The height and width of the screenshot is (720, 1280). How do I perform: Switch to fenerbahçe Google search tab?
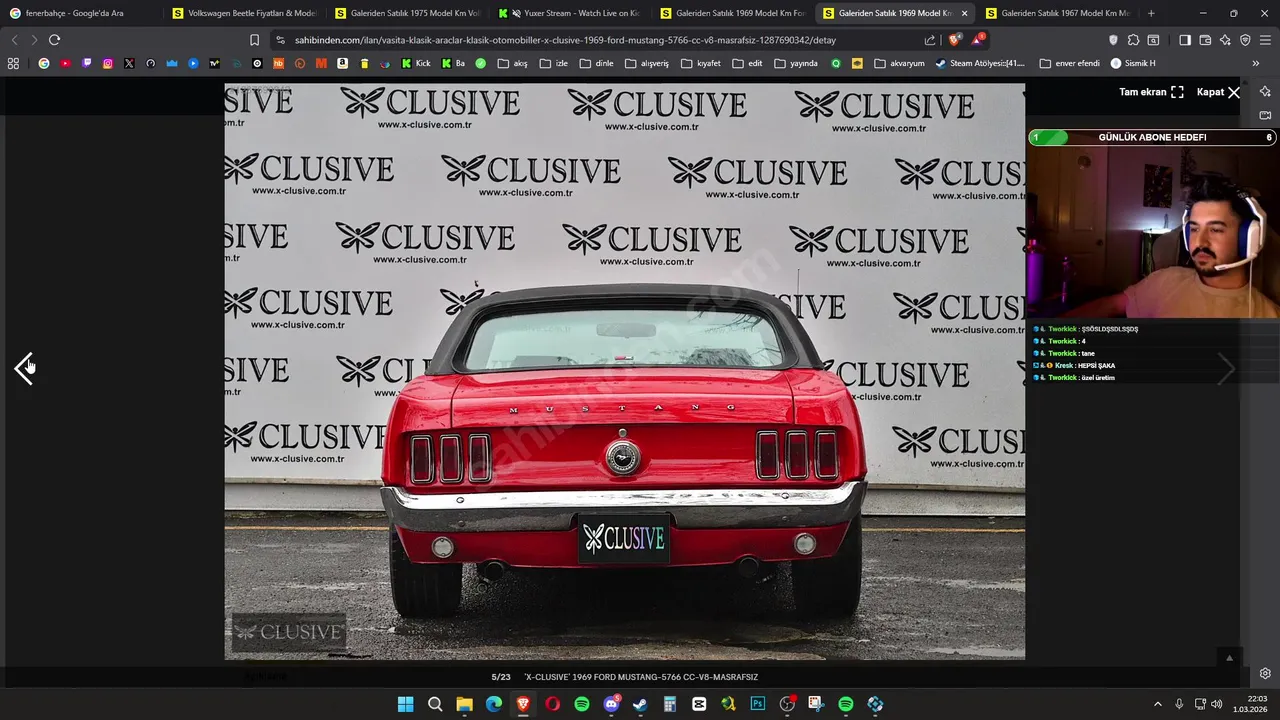(80, 13)
